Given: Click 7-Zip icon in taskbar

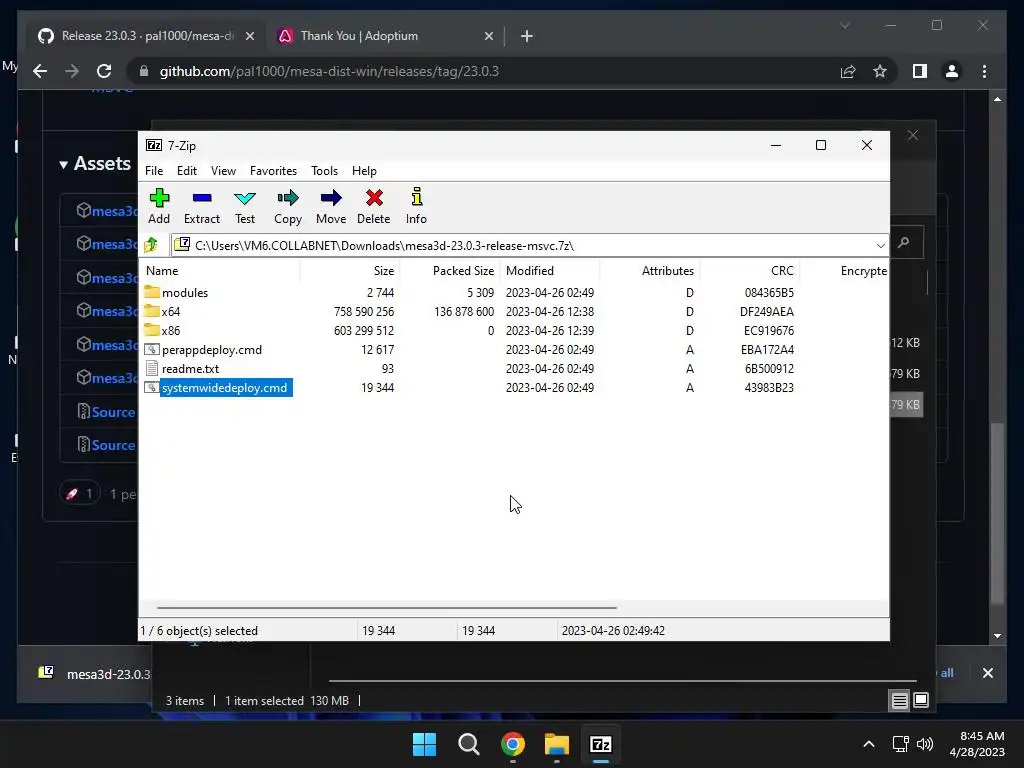Looking at the screenshot, I should [x=600, y=744].
